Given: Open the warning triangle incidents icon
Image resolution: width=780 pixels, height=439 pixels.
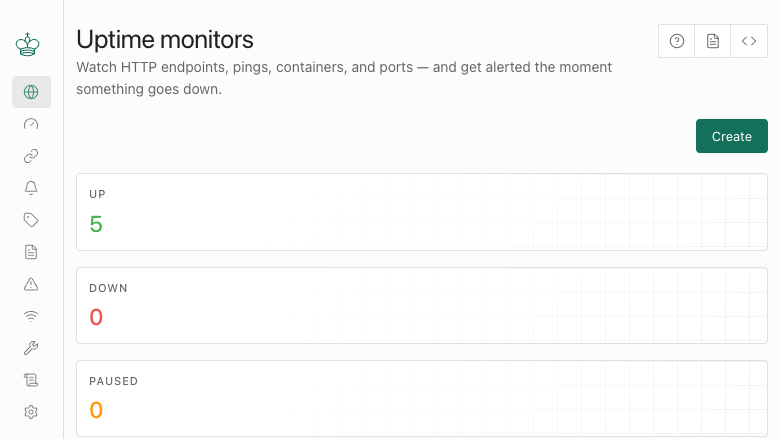Looking at the screenshot, I should (x=31, y=284).
